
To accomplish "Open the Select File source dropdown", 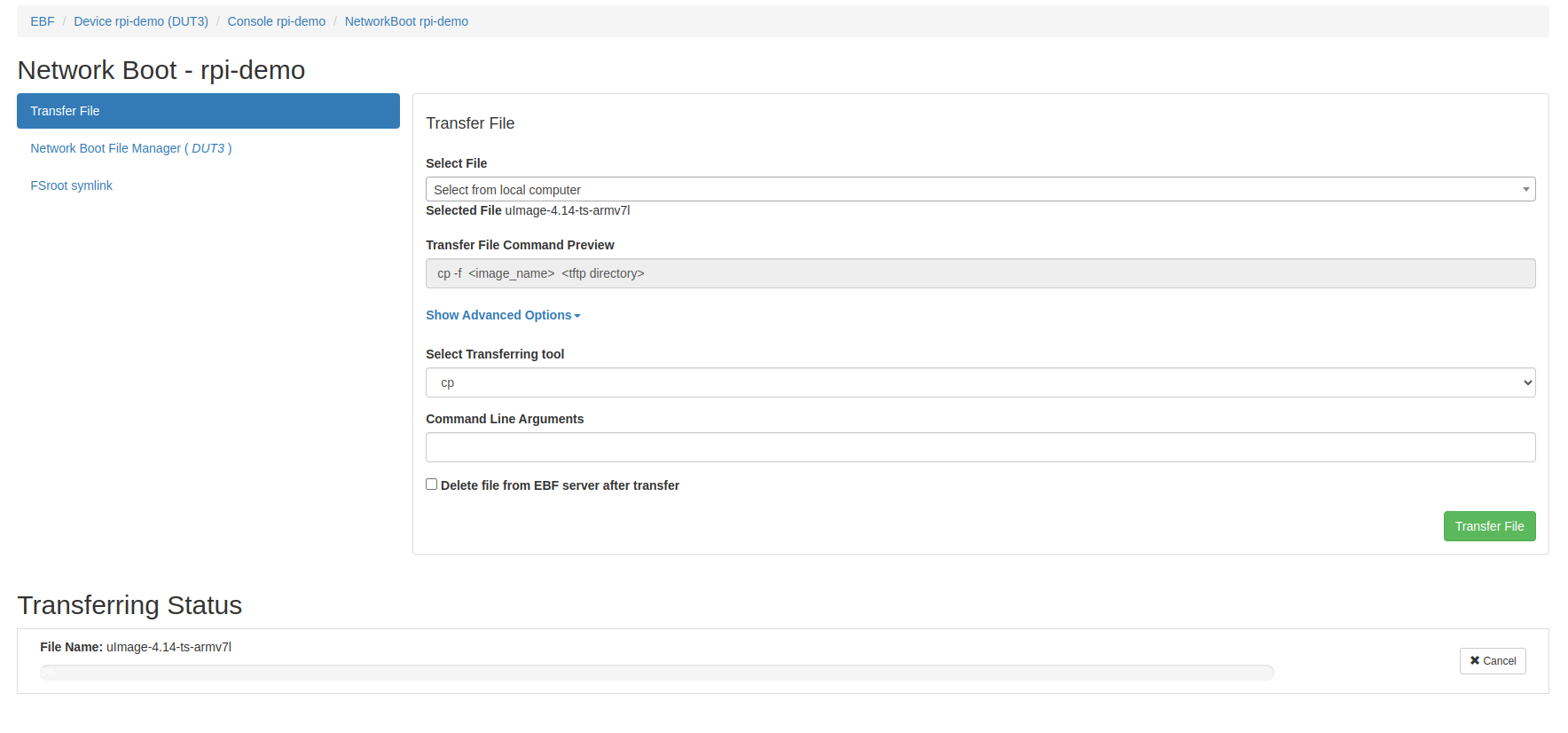I will (x=980, y=189).
